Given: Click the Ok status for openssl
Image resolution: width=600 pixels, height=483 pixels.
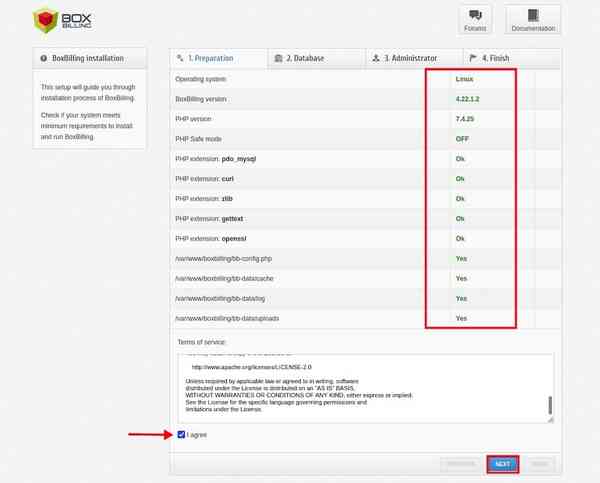Looking at the screenshot, I should [460, 238].
